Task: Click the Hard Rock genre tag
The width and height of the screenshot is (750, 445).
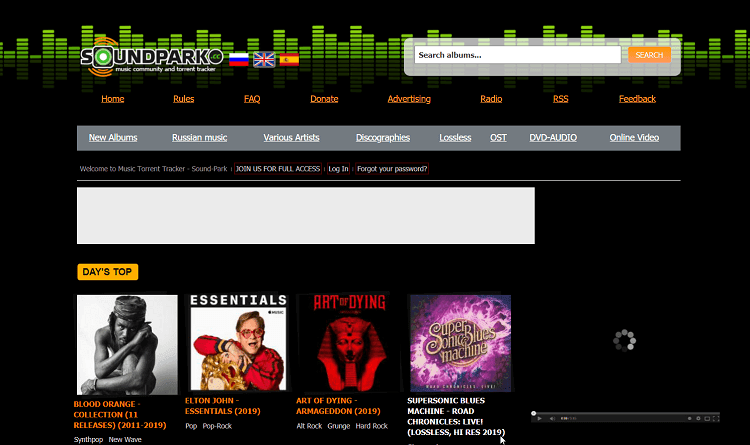Action: tap(372, 426)
